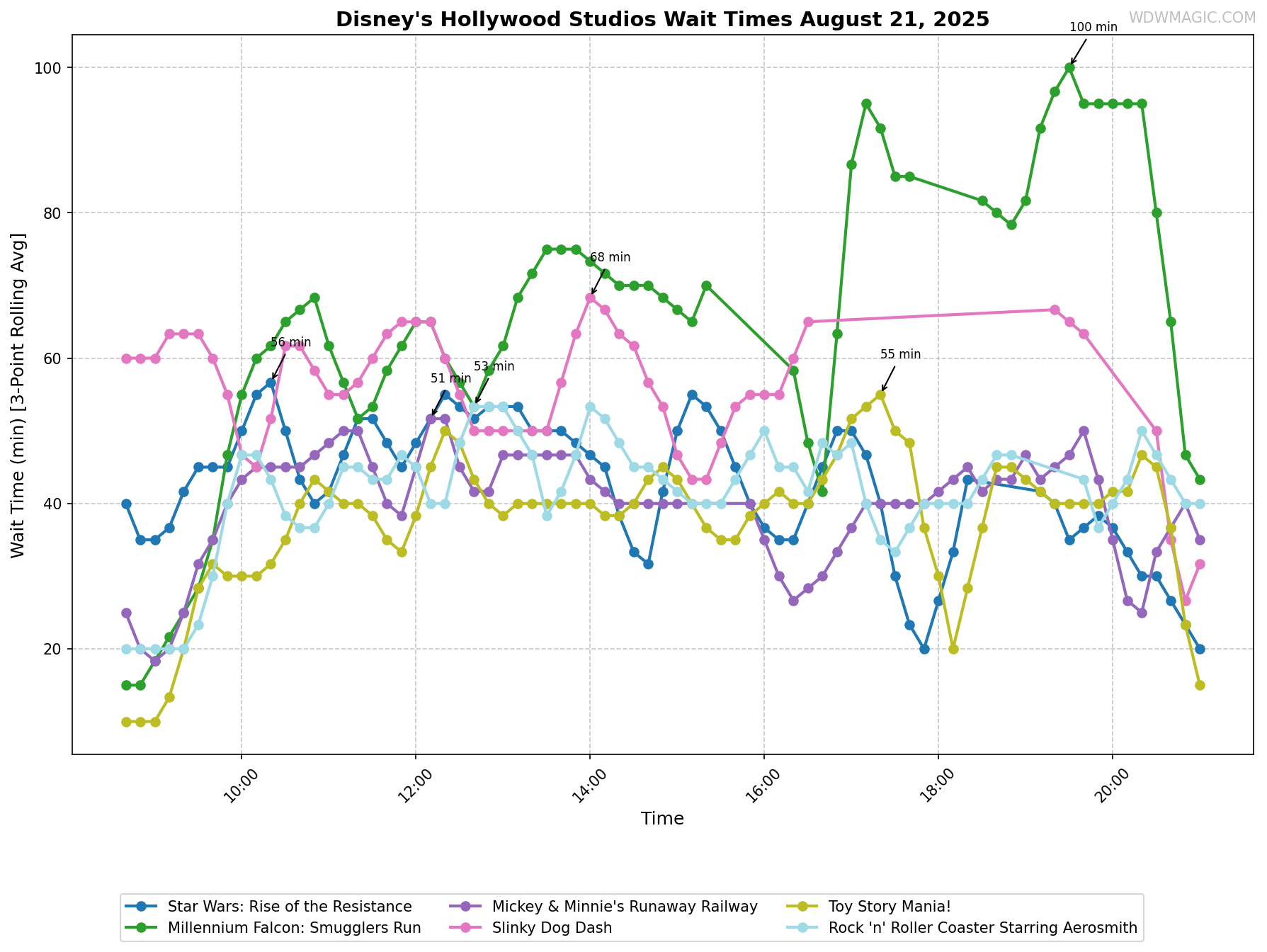
Task: Click the light blue legend marker for Rock 'n' Roller Coaster
Action: 803,928
